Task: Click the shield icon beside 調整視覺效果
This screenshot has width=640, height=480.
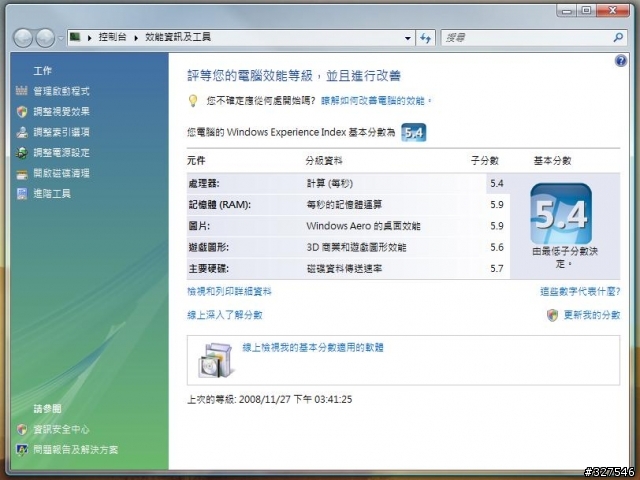Action: (22, 111)
